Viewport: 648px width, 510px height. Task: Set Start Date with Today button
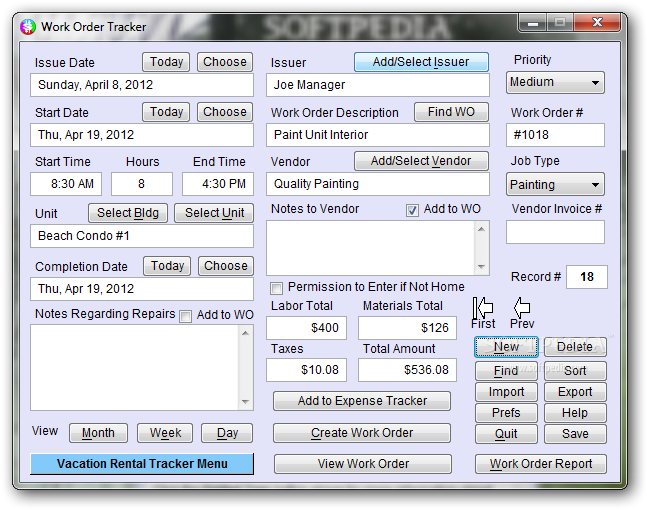click(x=166, y=112)
